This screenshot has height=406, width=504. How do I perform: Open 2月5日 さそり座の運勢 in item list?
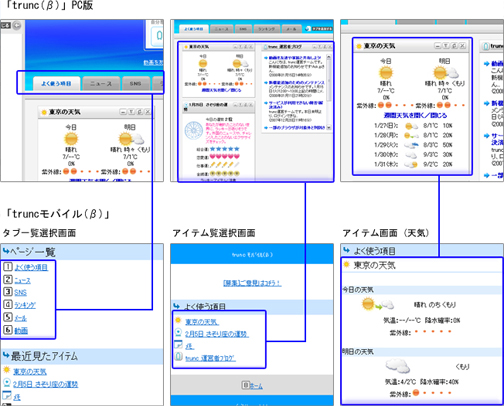coord(217,334)
